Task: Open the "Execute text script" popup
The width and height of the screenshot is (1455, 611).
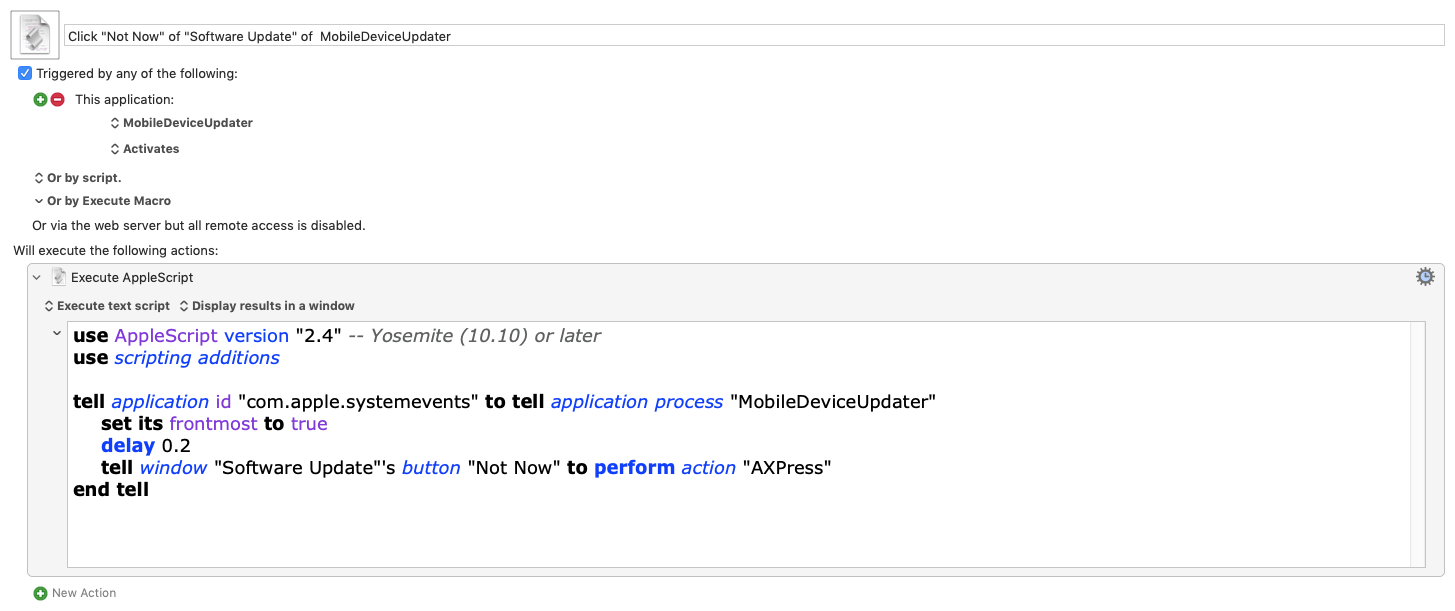Action: (x=107, y=306)
